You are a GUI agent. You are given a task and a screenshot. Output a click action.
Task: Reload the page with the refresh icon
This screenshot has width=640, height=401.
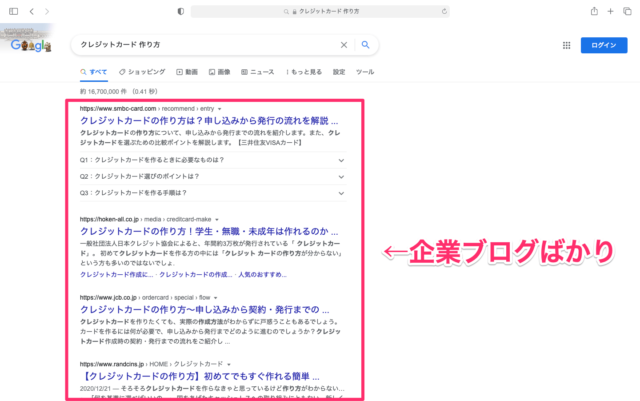coord(444,11)
